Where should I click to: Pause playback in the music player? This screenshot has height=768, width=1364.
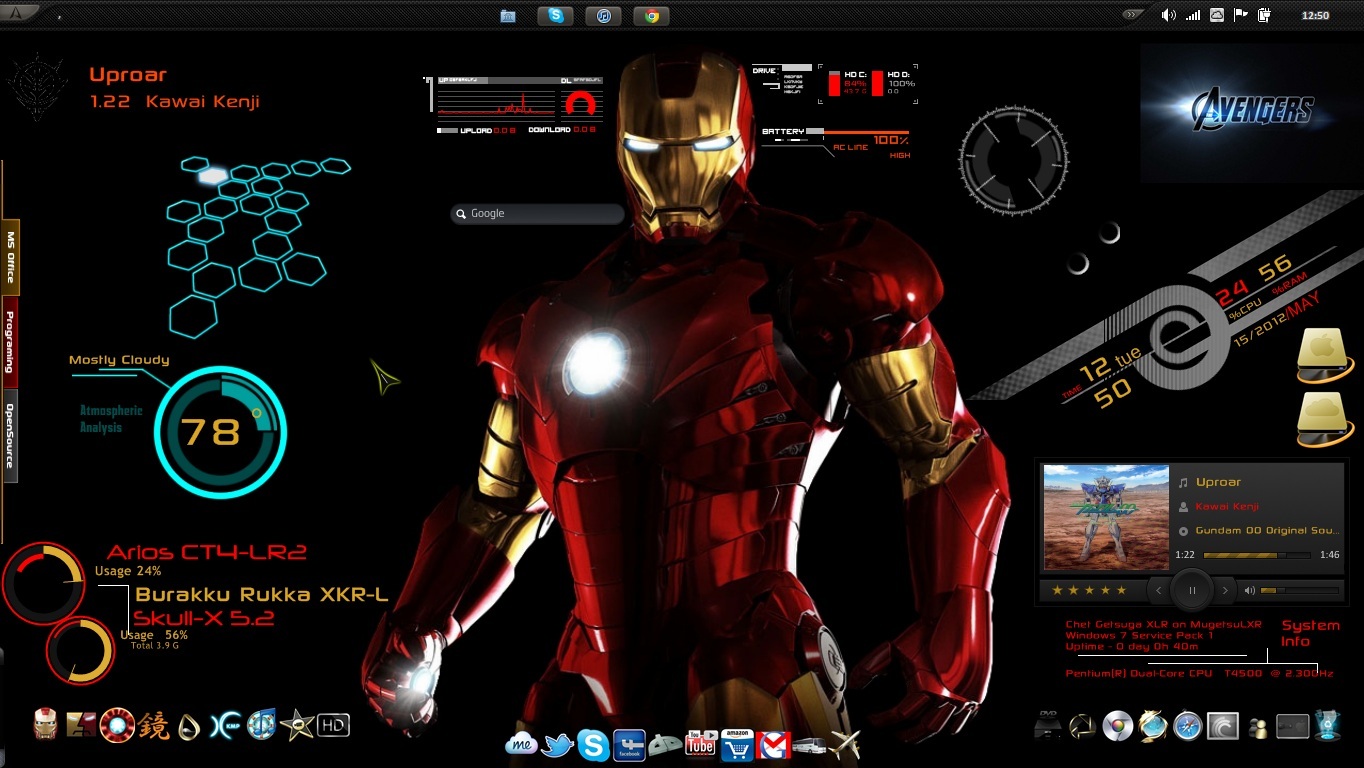click(x=1192, y=590)
